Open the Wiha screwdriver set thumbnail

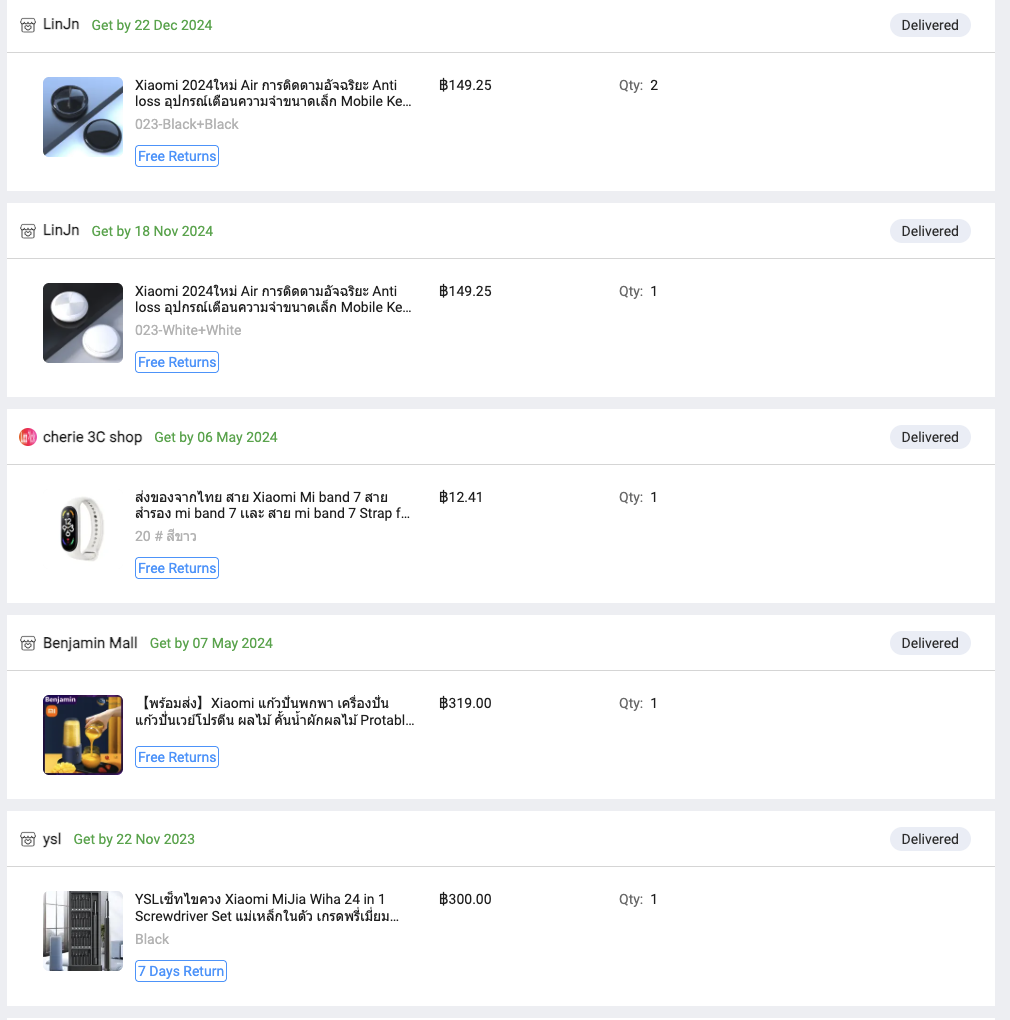coord(83,931)
